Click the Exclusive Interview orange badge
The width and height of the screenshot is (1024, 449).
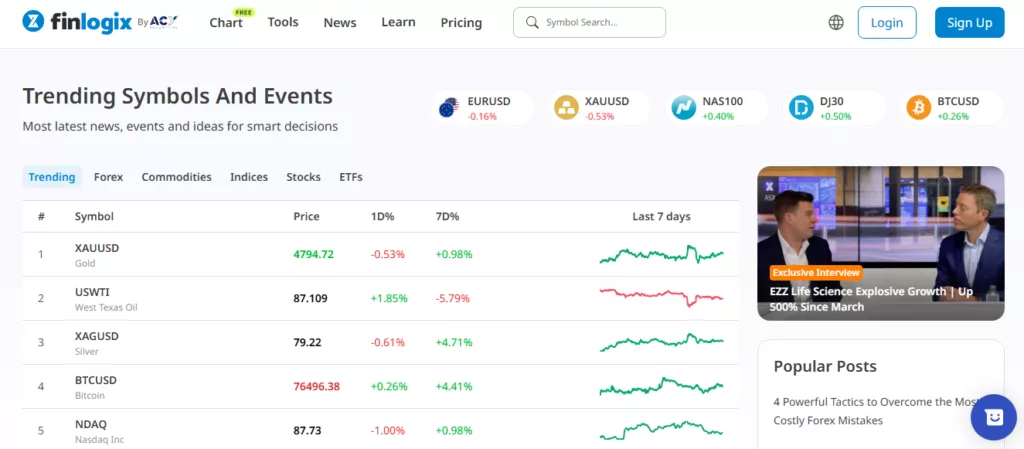coord(816,273)
